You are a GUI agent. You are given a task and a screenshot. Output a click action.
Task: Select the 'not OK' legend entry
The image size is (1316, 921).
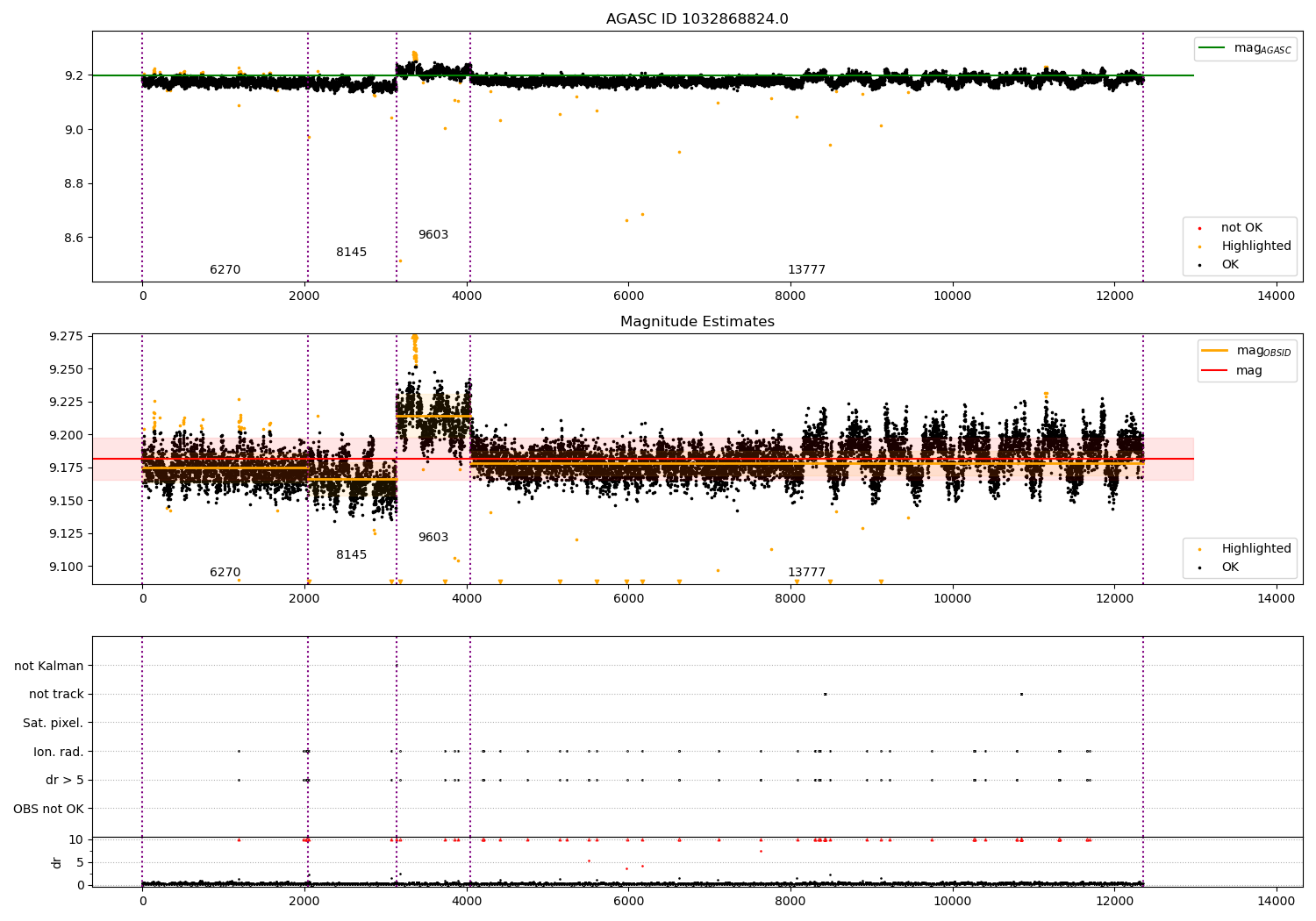point(1241,228)
